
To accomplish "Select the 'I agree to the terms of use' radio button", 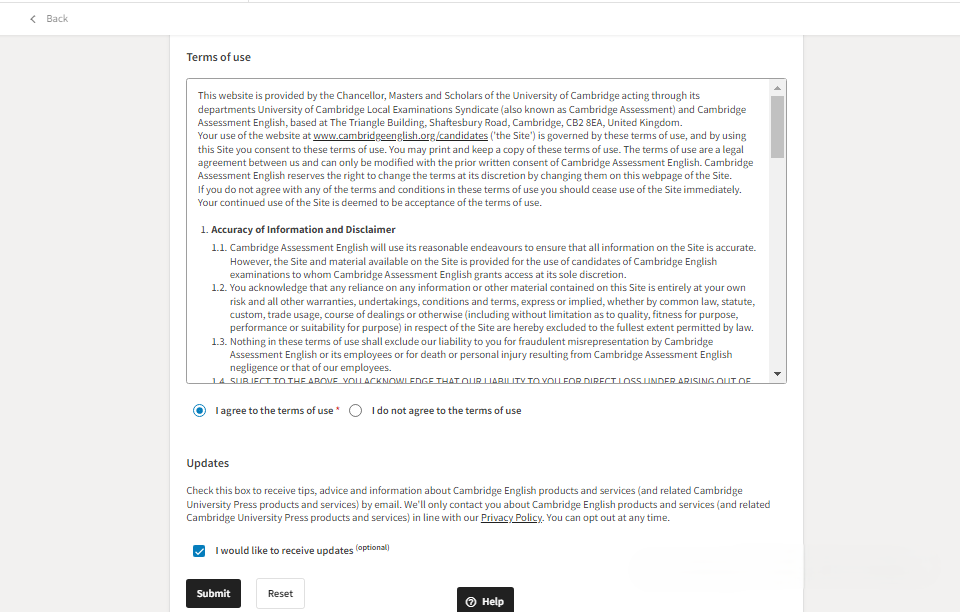I will [200, 410].
